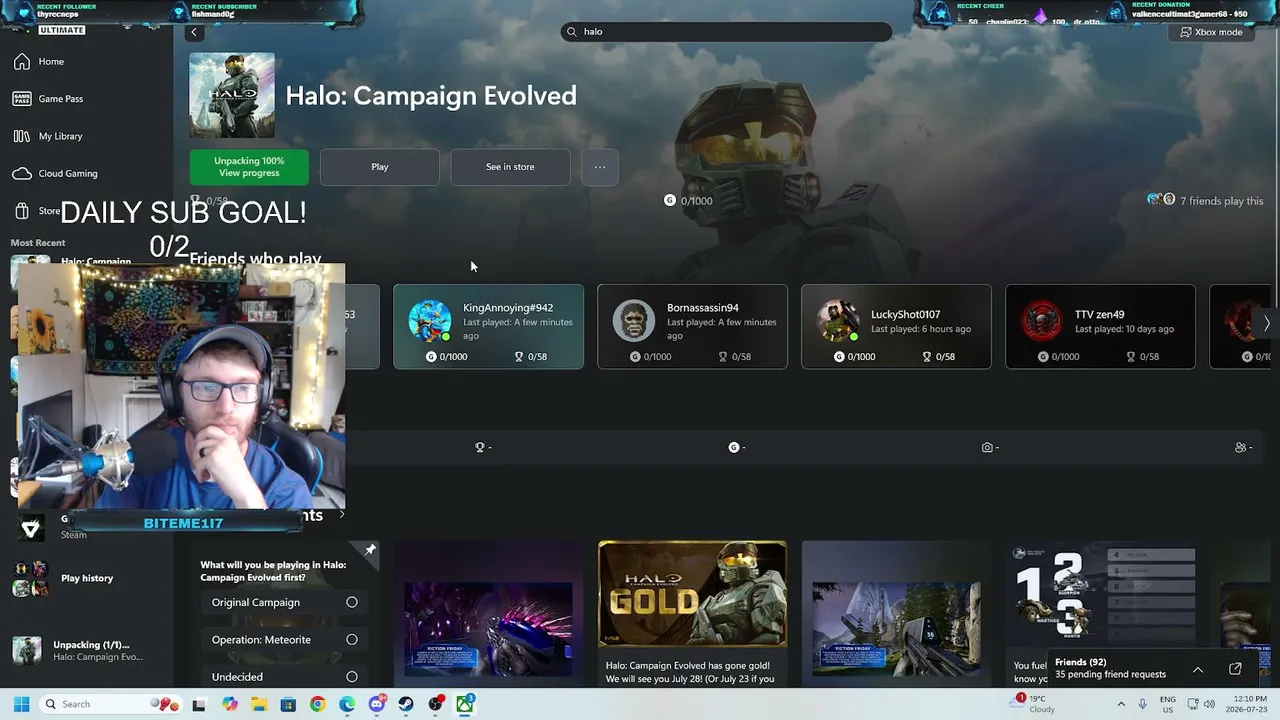
Task: Show hidden system tray icons
Action: 1121,705
